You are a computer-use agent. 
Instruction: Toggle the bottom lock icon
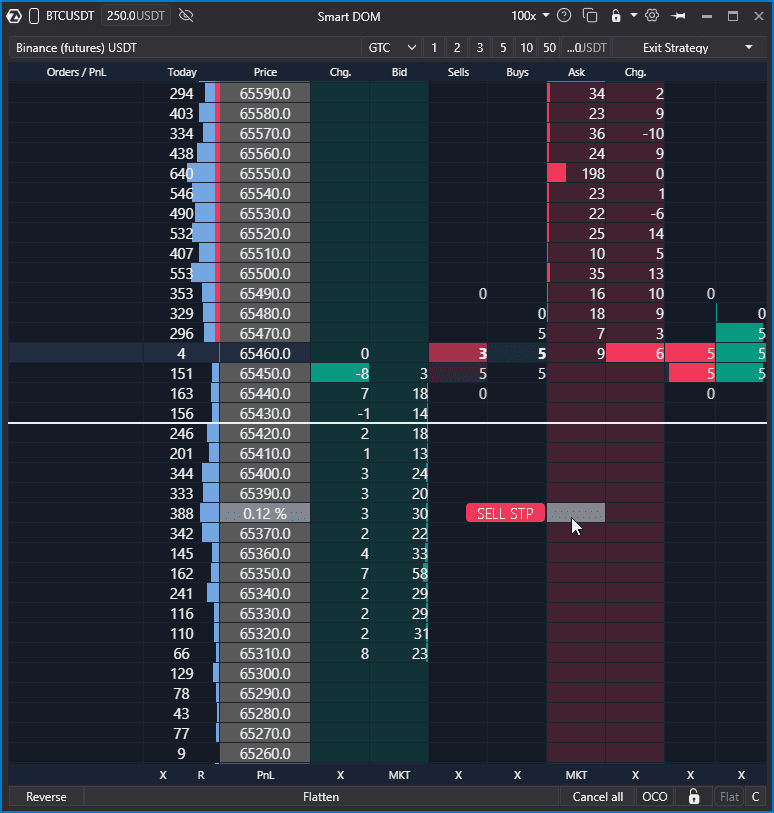click(x=694, y=796)
